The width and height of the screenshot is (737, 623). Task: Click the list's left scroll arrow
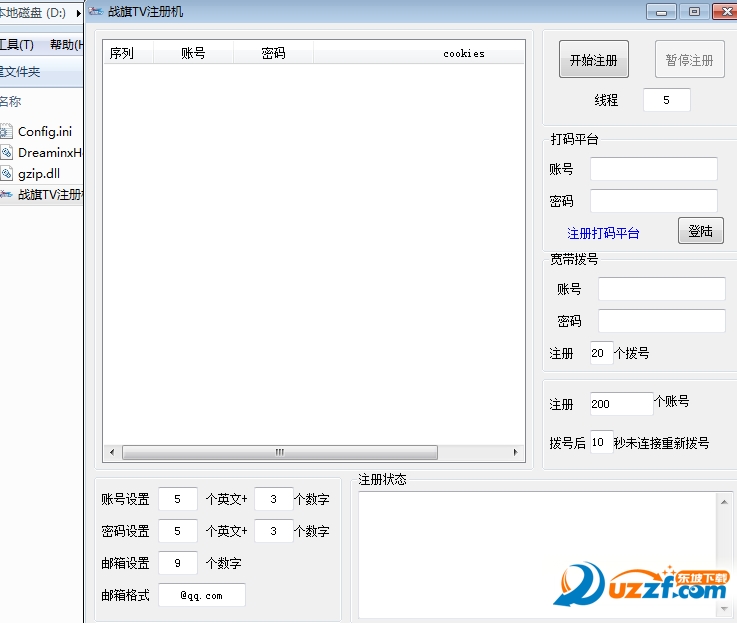coord(112,452)
